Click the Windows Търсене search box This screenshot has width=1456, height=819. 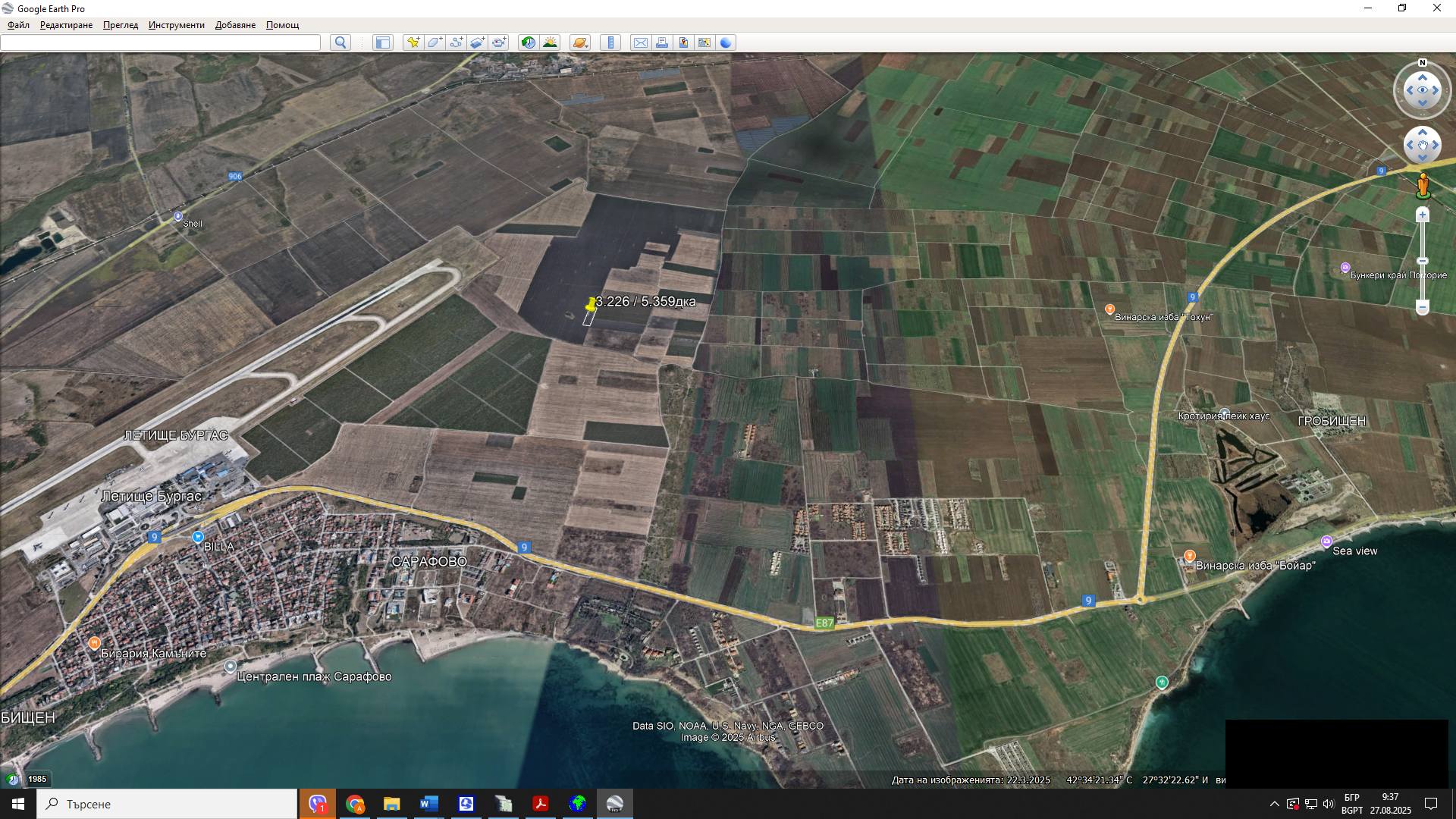point(167,804)
